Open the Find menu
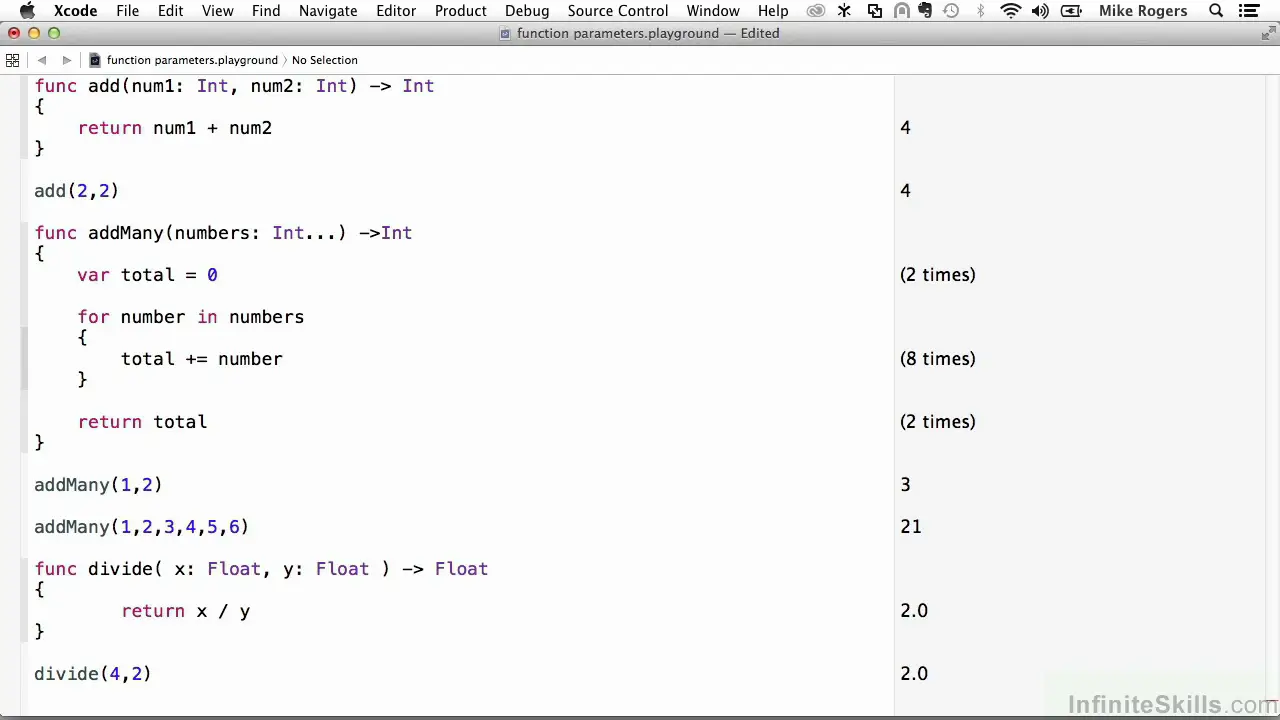Image resolution: width=1280 pixels, height=720 pixels. 266,11
